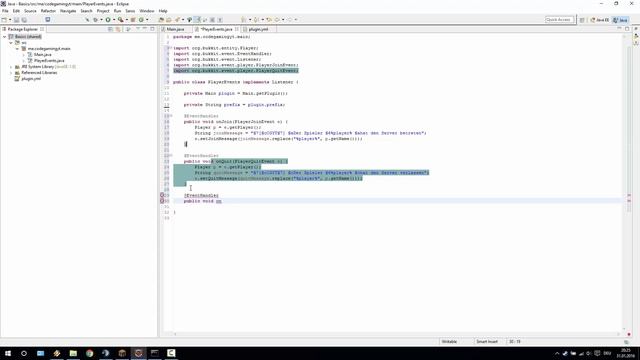
Task: Open the File menu
Action: [x=5, y=11]
